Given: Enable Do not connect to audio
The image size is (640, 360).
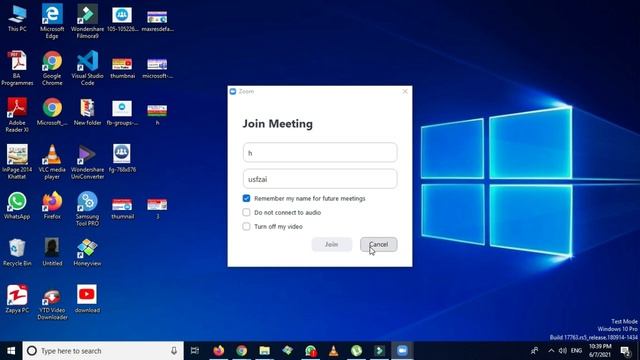Looking at the screenshot, I should 246,212.
